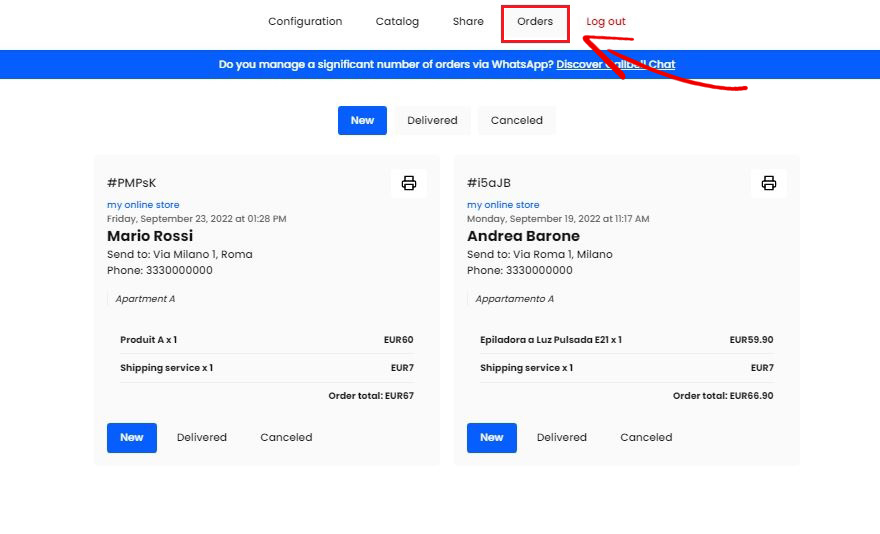Set Andrea Barone's order status to New
The image size is (880, 534).
coord(492,438)
